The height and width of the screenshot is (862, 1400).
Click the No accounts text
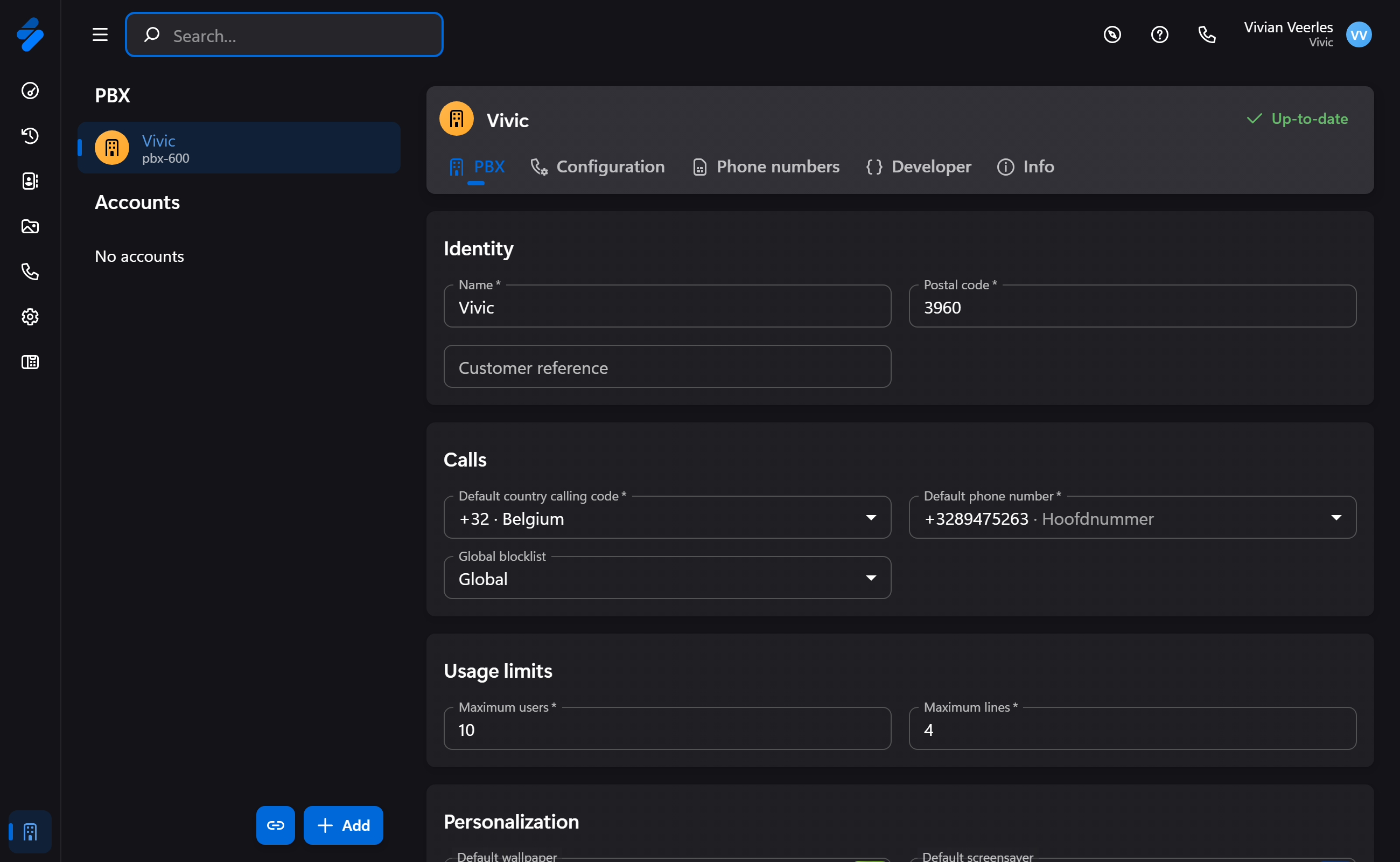pos(139,256)
